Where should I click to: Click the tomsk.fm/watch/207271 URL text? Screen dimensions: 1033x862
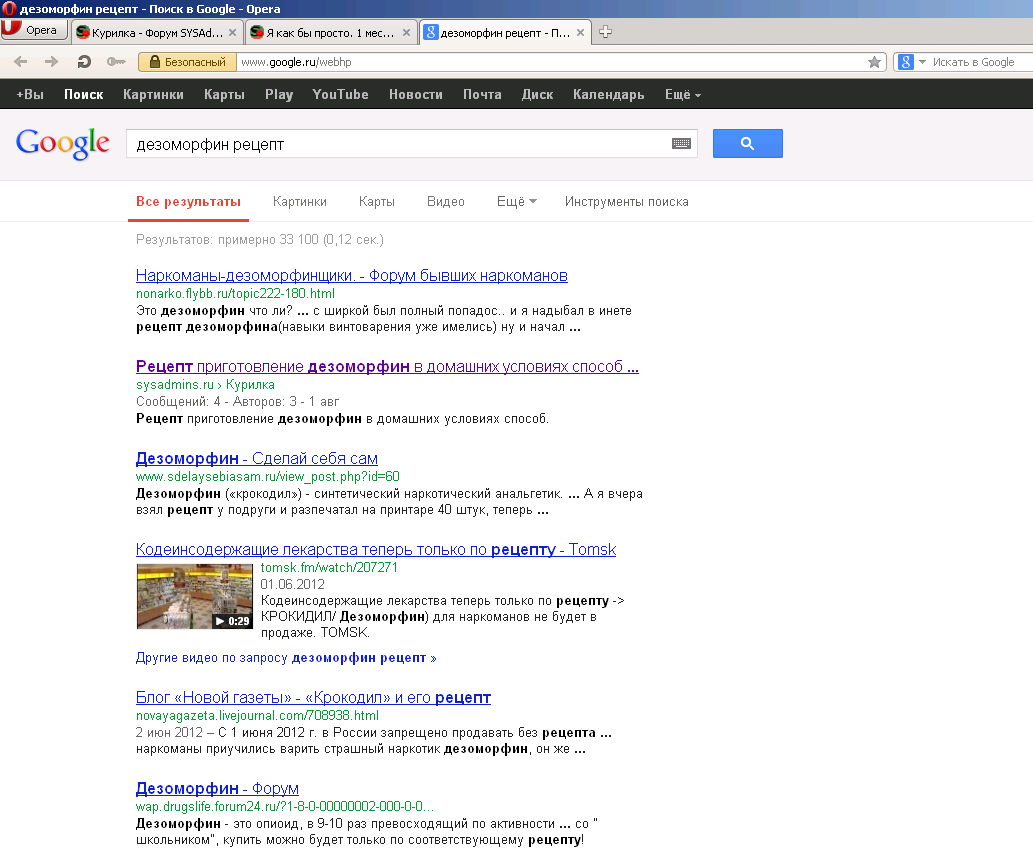[329, 567]
